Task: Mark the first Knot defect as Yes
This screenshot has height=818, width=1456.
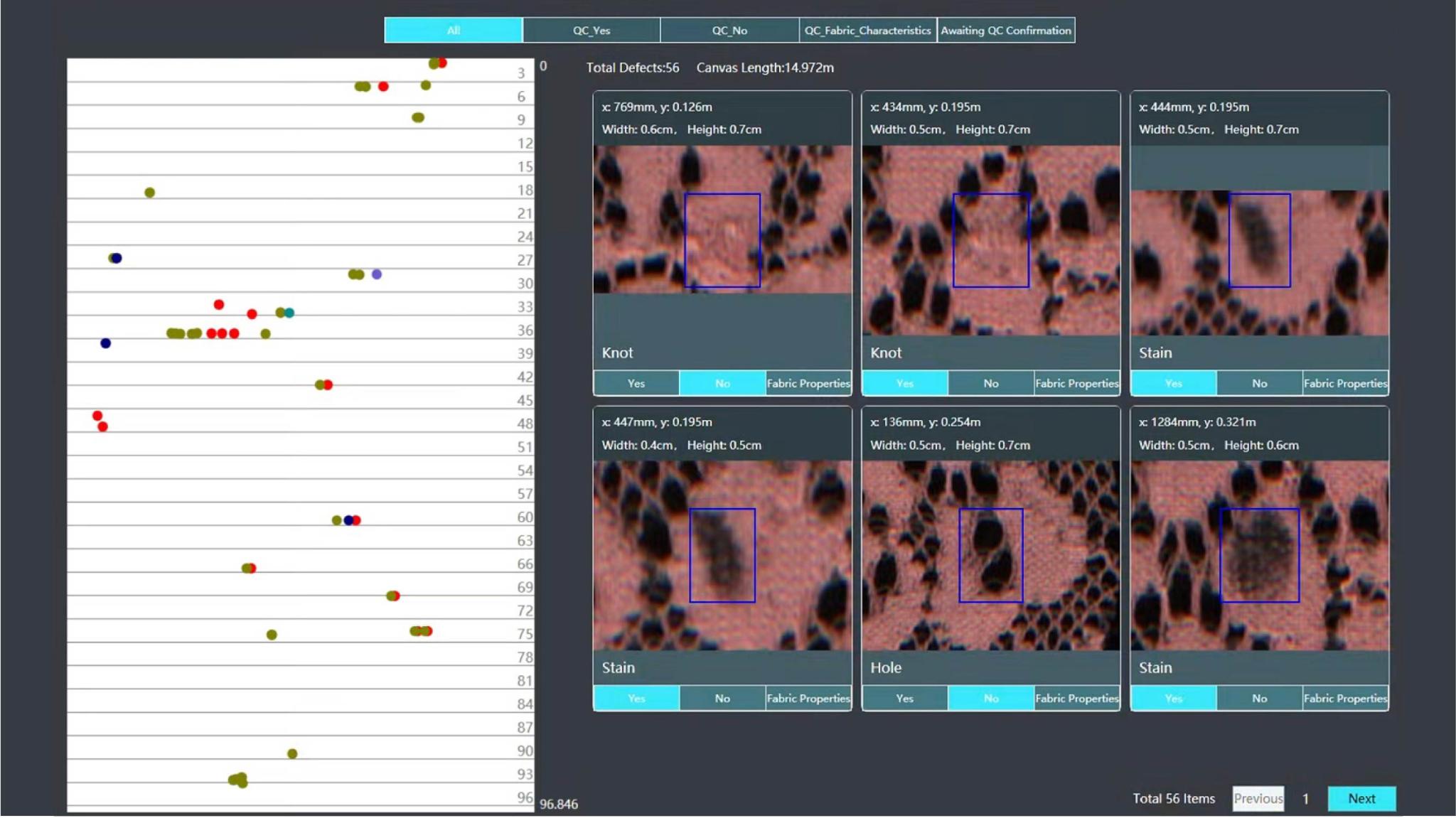Action: [636, 382]
